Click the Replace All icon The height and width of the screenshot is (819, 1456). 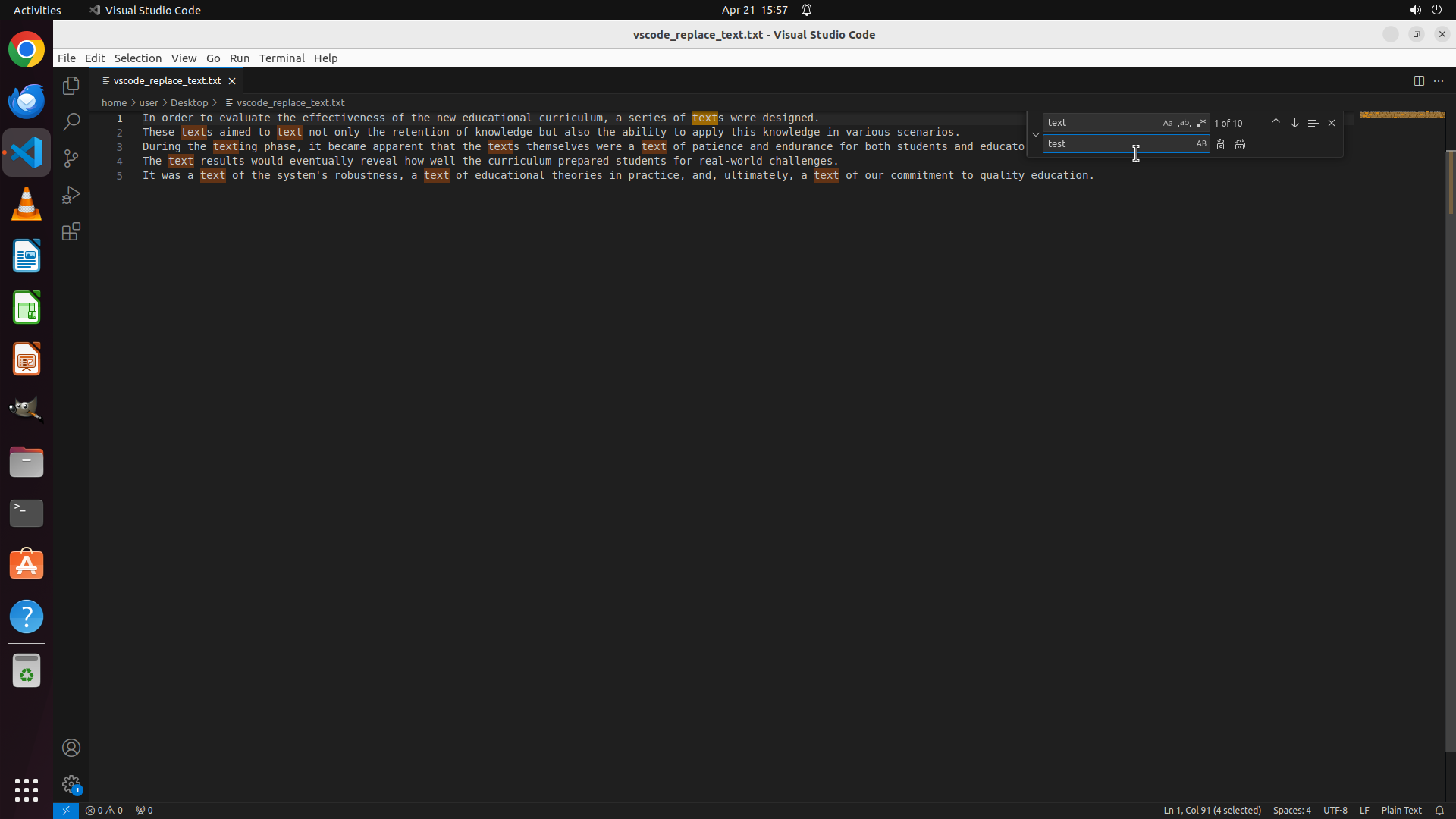(1240, 144)
